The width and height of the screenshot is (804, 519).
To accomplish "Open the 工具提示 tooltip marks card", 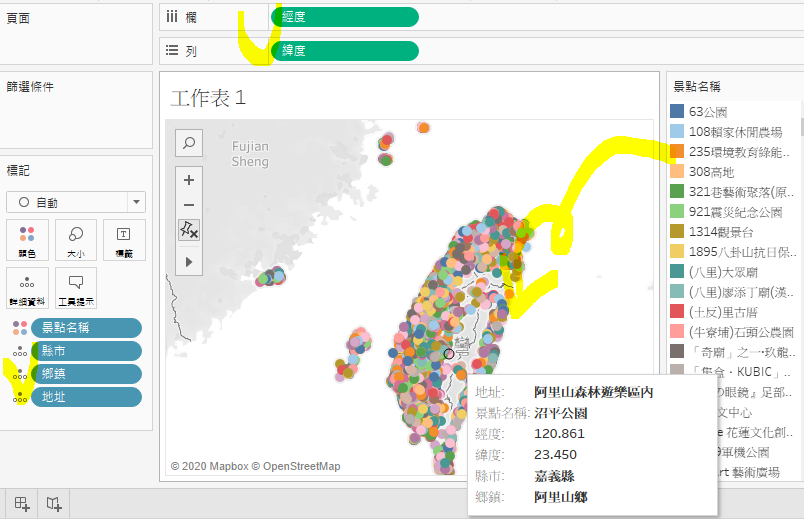I will click(76, 288).
